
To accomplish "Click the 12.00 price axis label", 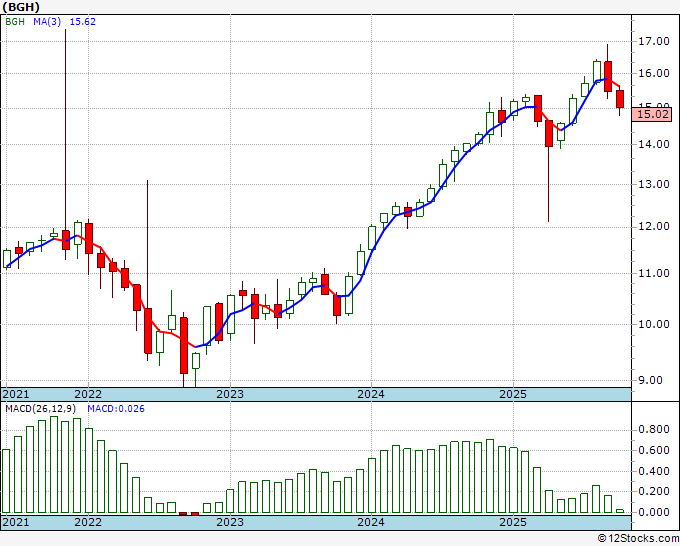I will tap(654, 226).
